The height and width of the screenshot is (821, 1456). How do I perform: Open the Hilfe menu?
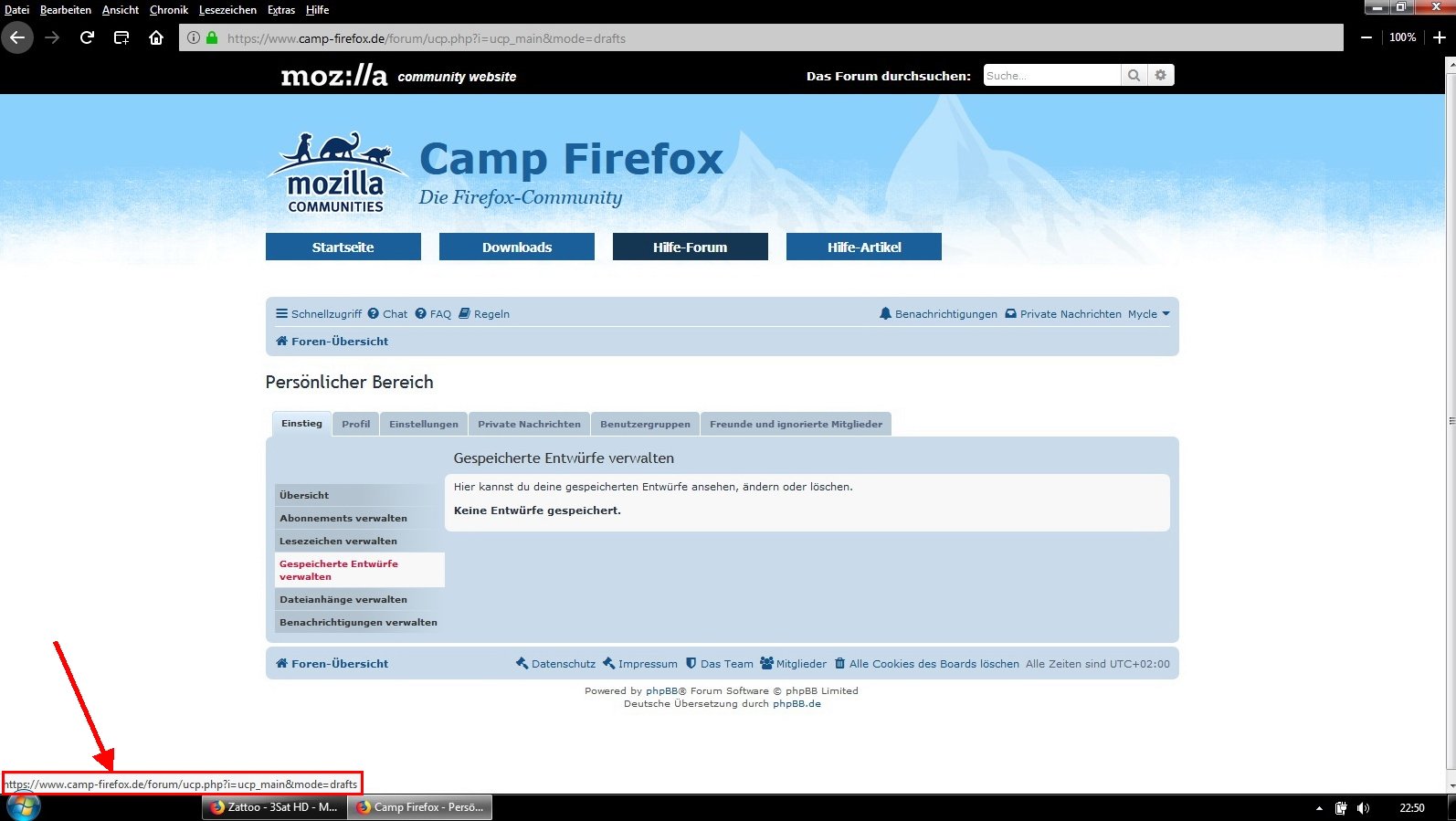pyautogui.click(x=318, y=10)
